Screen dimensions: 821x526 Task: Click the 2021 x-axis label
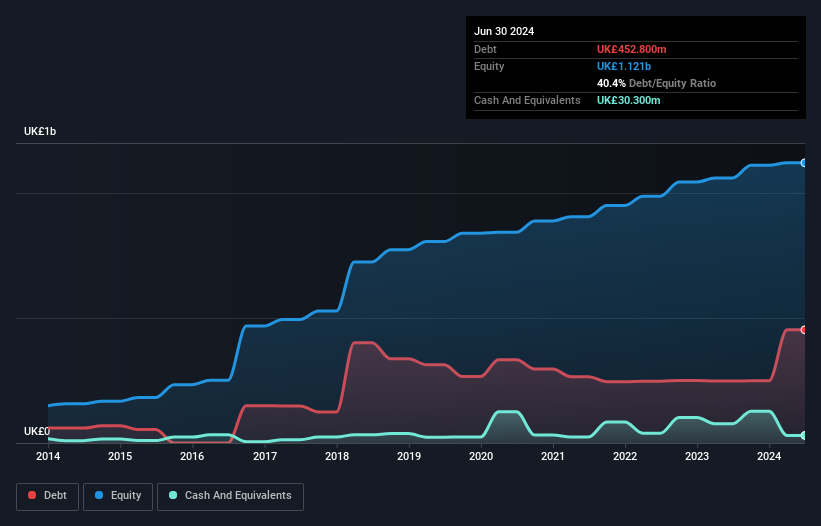(x=553, y=456)
